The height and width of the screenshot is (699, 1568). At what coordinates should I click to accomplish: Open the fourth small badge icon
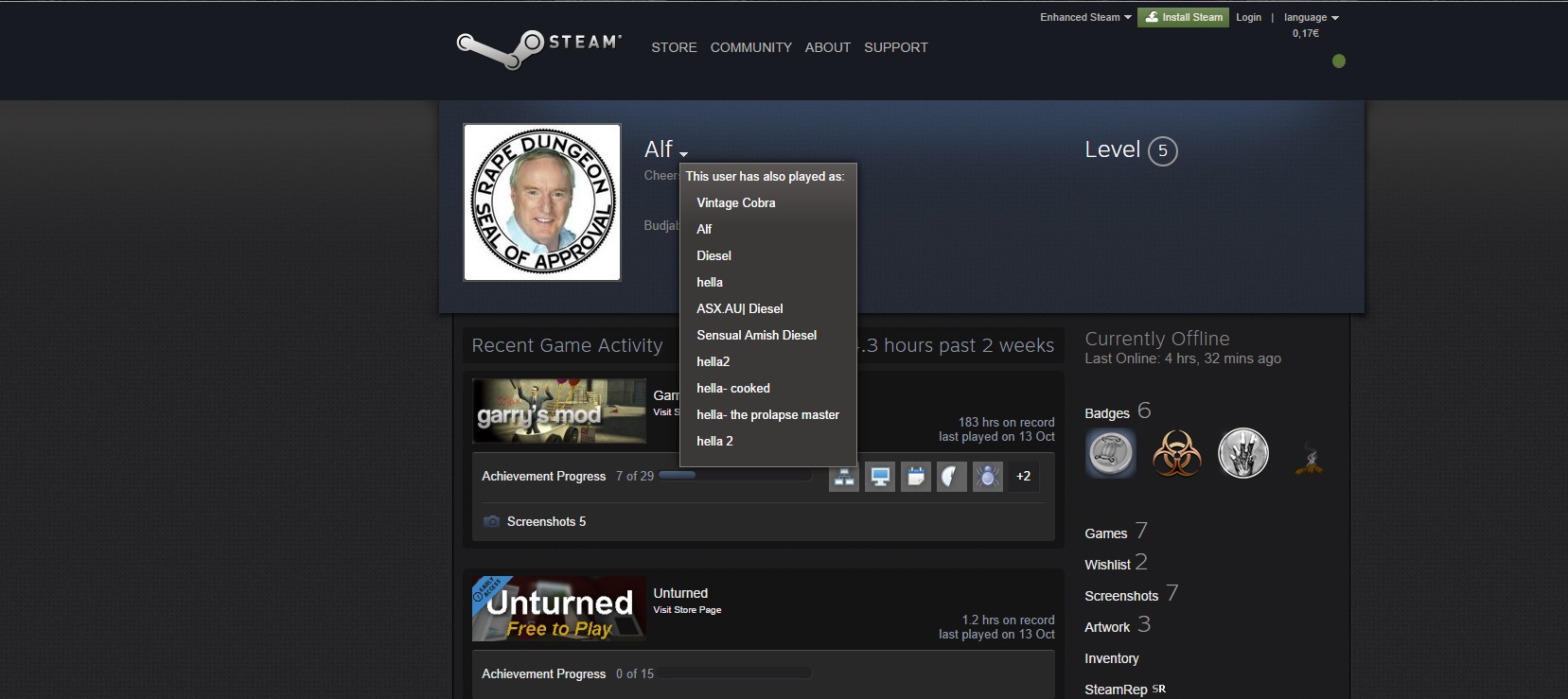coord(1309,458)
